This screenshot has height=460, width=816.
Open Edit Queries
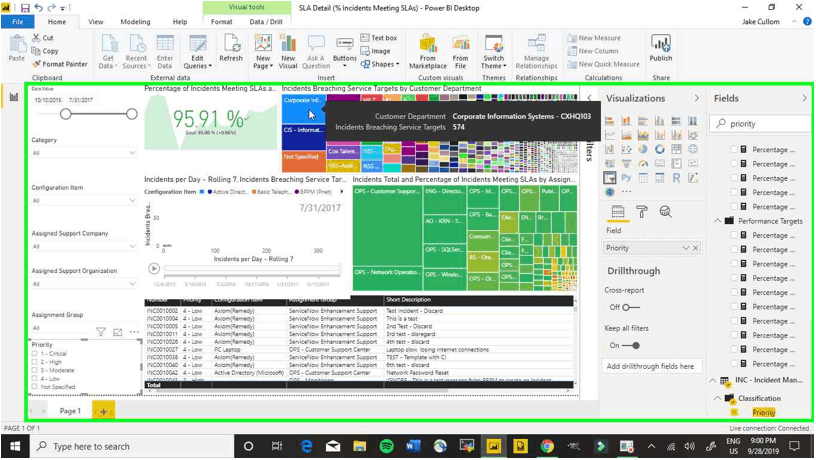coord(198,51)
